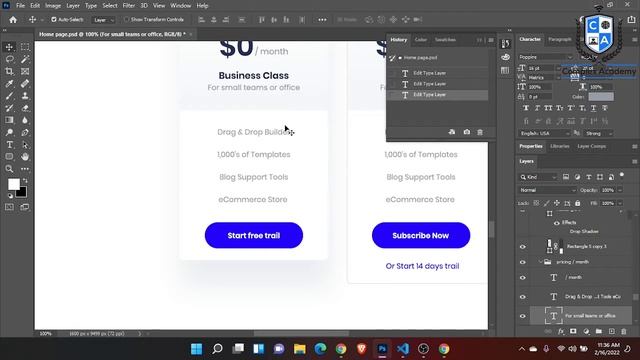Select the Dodge tool
Image resolution: width=640 pixels, height=360 pixels.
click(9, 132)
